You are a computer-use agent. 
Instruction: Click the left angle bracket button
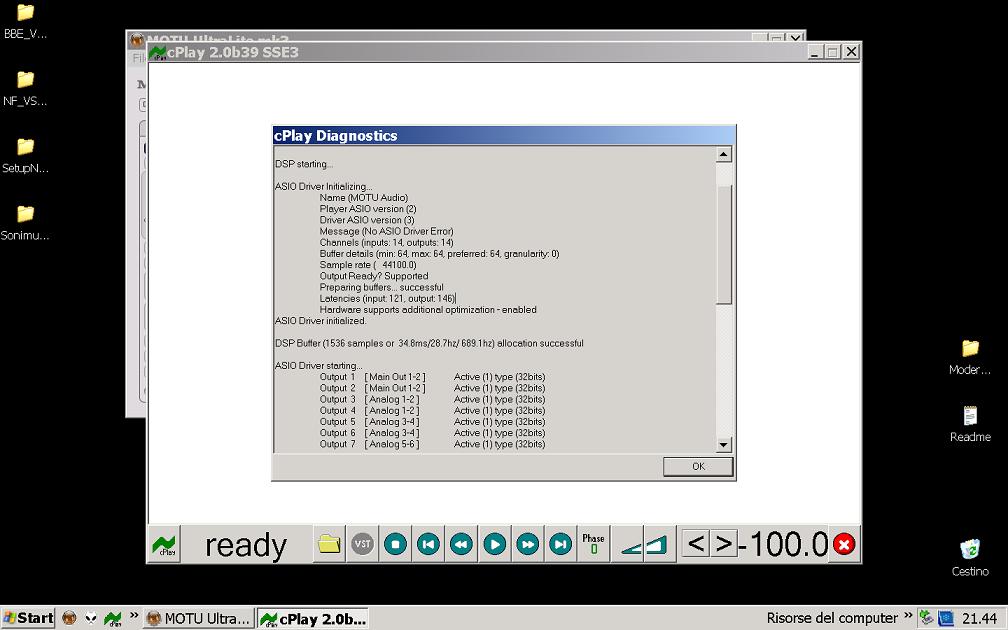[696, 544]
